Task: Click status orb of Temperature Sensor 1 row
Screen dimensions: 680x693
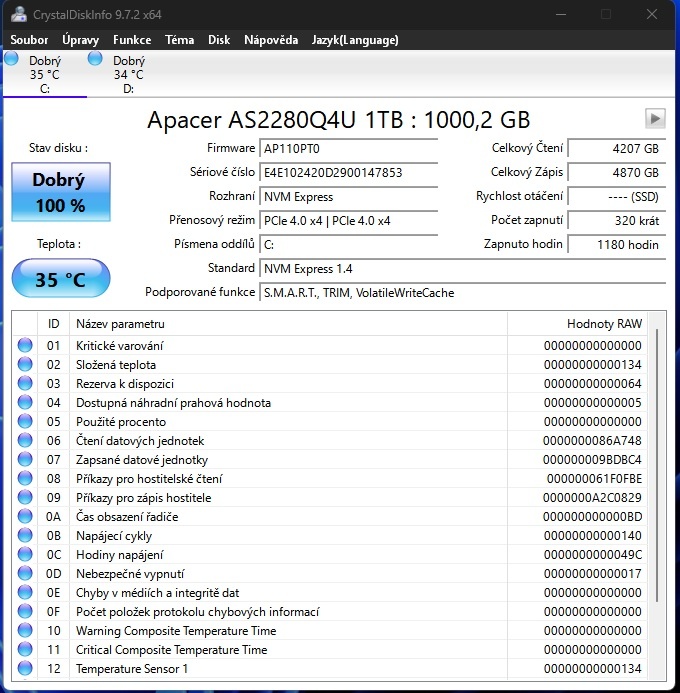Action: 25,668
